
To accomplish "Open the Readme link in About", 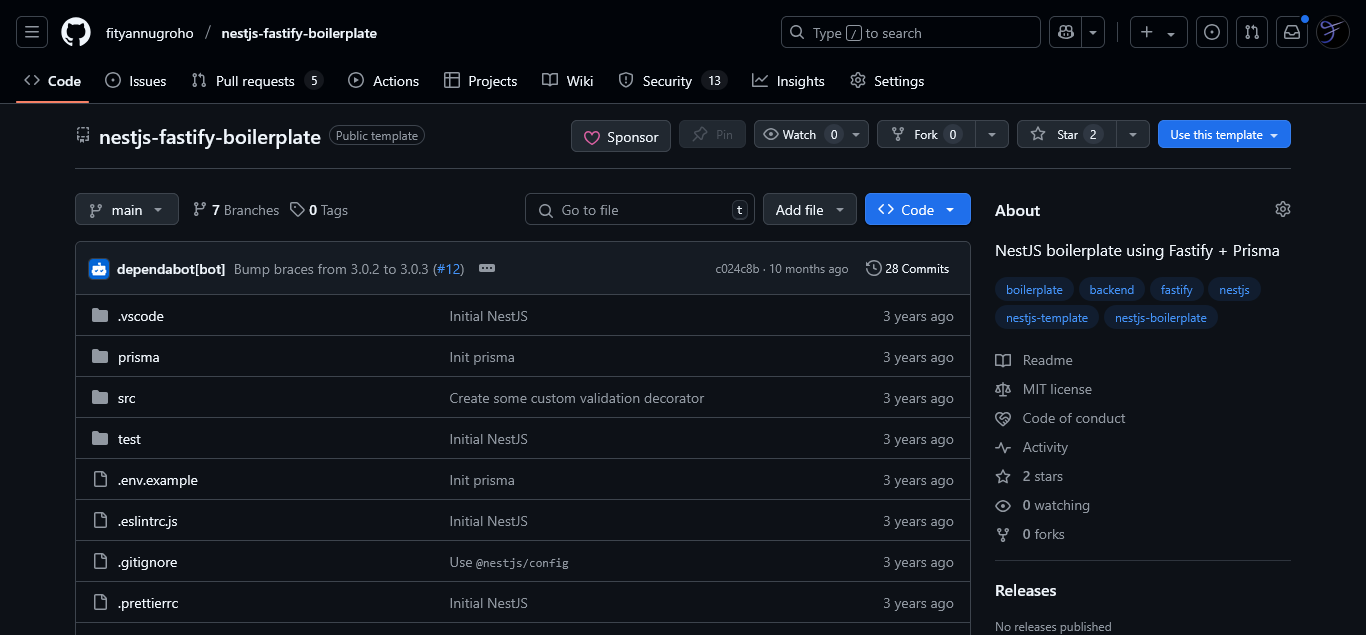I will (1034, 360).
